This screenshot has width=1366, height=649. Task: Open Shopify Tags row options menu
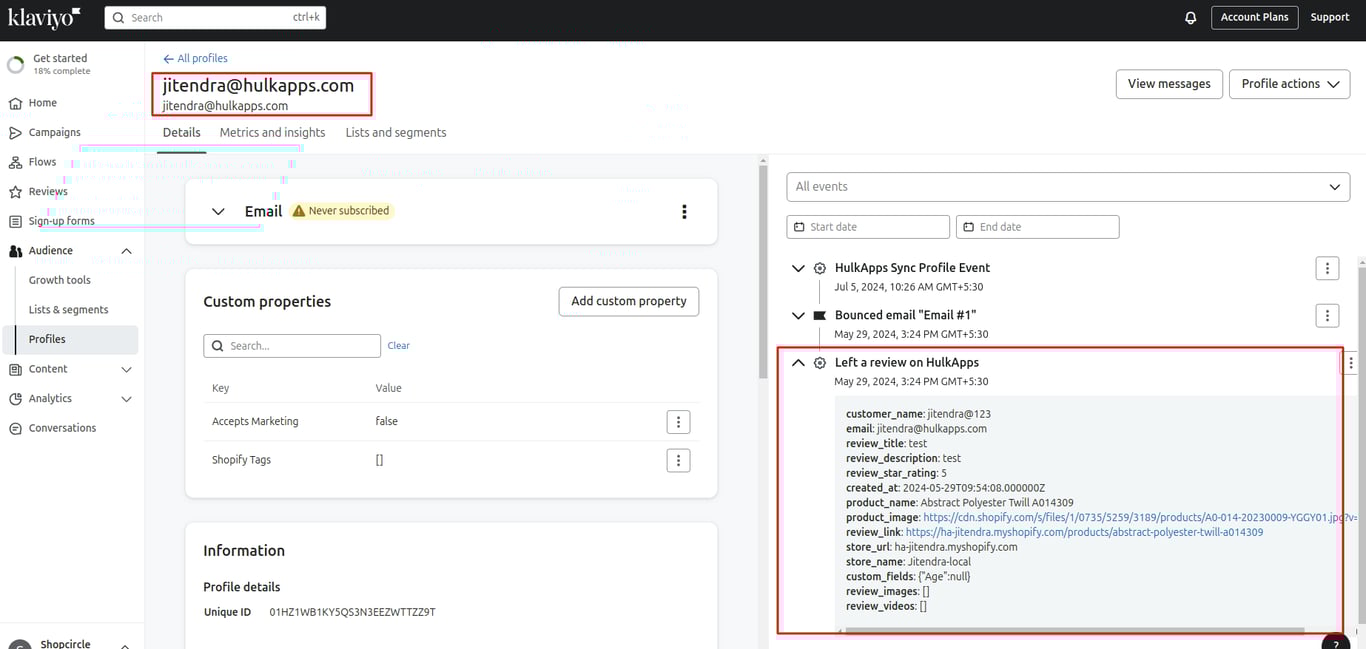coord(678,460)
